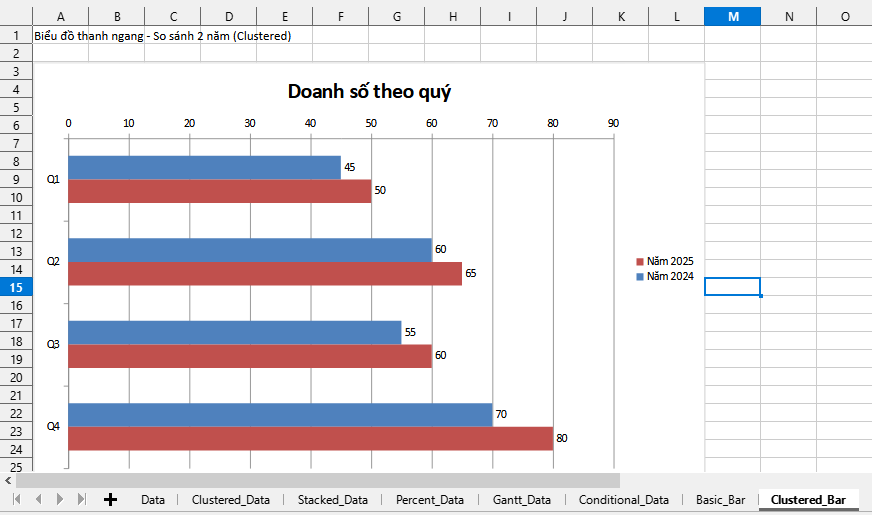Select row 1 header
Screen dimensions: 872x515
click(16, 36)
